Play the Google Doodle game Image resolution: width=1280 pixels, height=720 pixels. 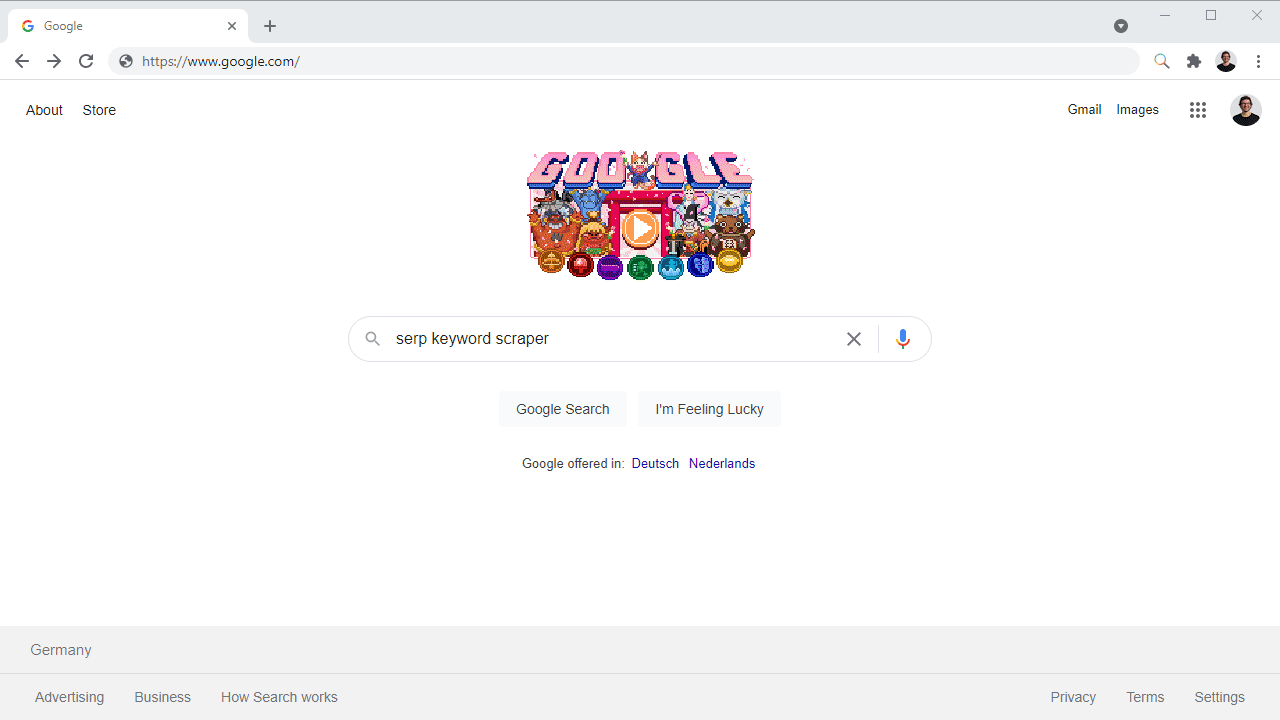pos(640,229)
